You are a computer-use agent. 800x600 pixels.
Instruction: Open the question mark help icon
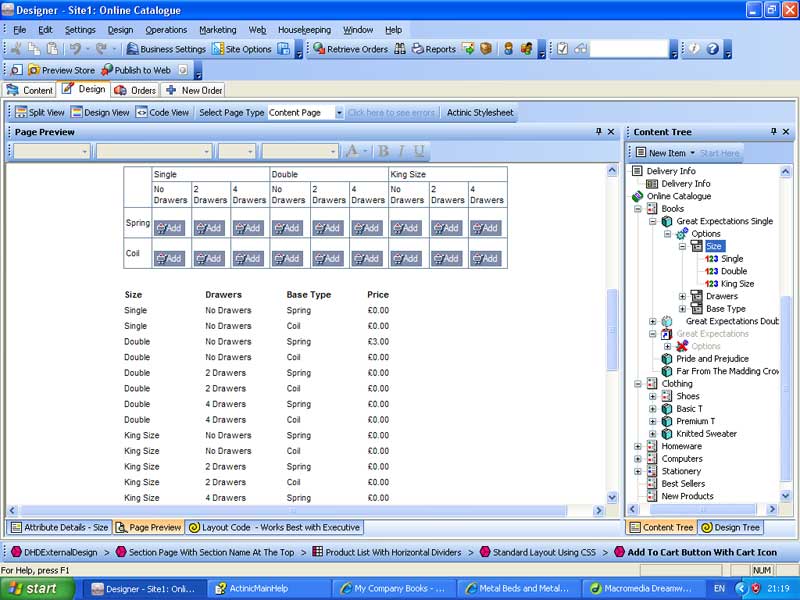(x=713, y=49)
